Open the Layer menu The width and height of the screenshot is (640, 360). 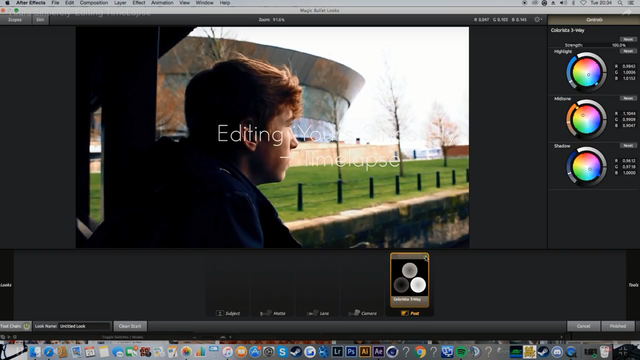pyautogui.click(x=120, y=3)
